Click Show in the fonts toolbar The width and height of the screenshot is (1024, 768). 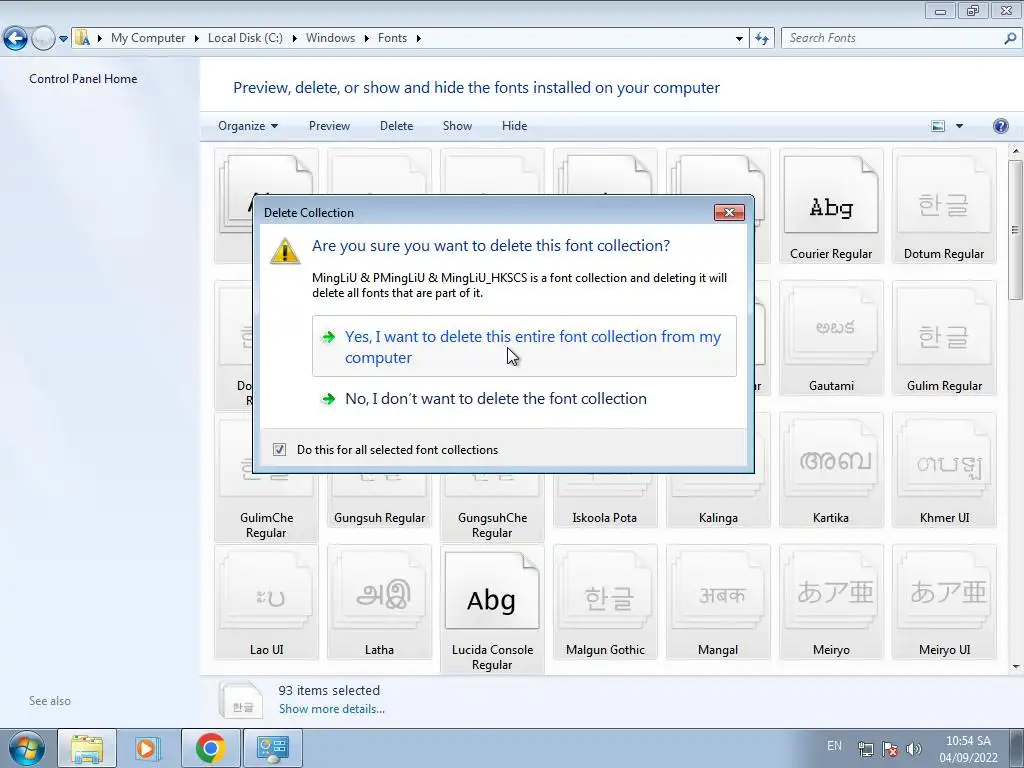(x=457, y=126)
